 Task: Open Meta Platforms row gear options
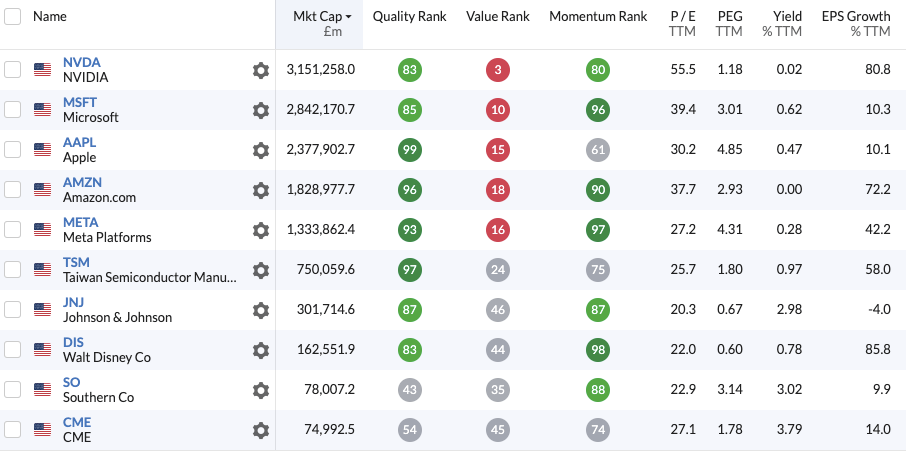point(261,230)
